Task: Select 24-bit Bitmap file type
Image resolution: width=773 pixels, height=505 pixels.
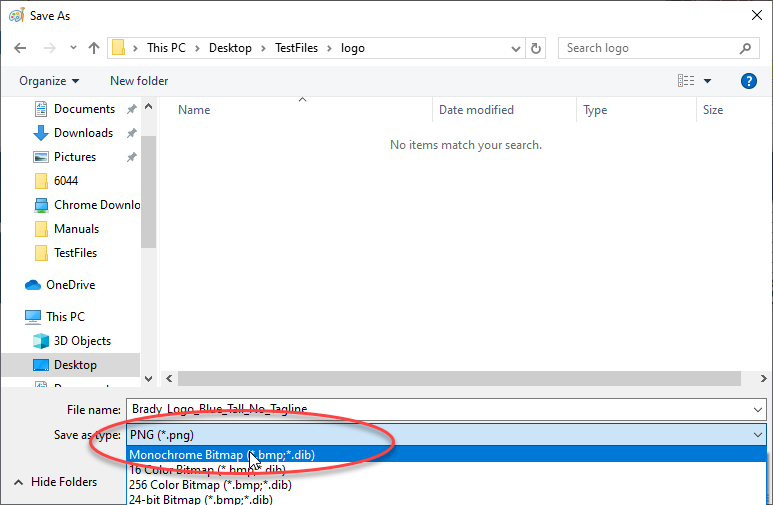Action: [200, 498]
